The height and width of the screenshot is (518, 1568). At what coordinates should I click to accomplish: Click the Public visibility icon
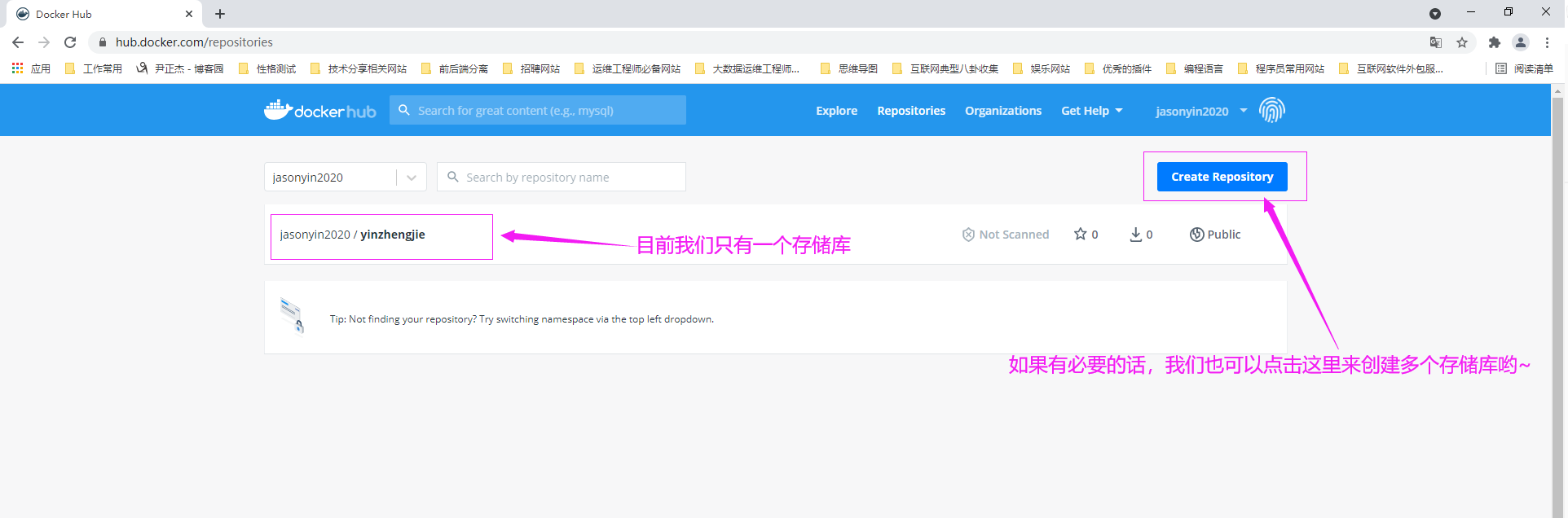coord(1196,235)
